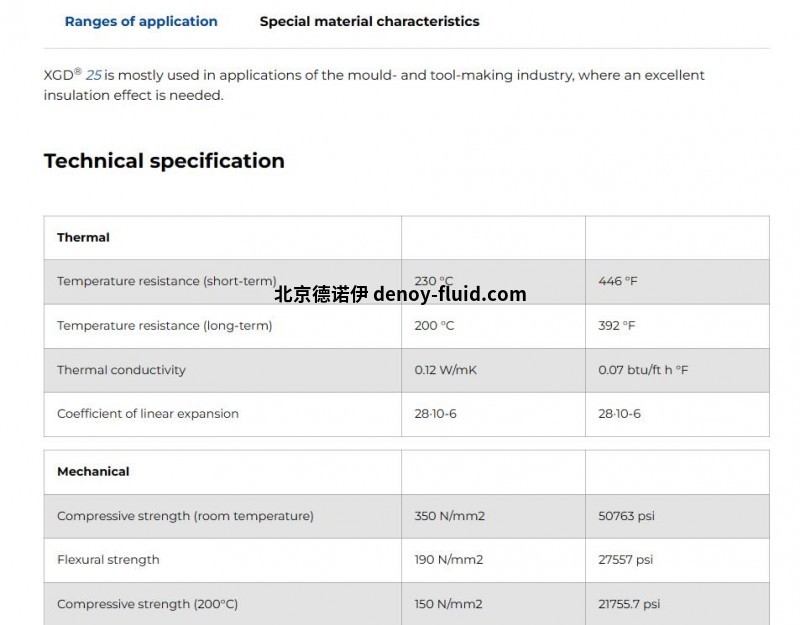Click Compressive strength (room temperature) label
This screenshot has width=800, height=625.
click(185, 516)
